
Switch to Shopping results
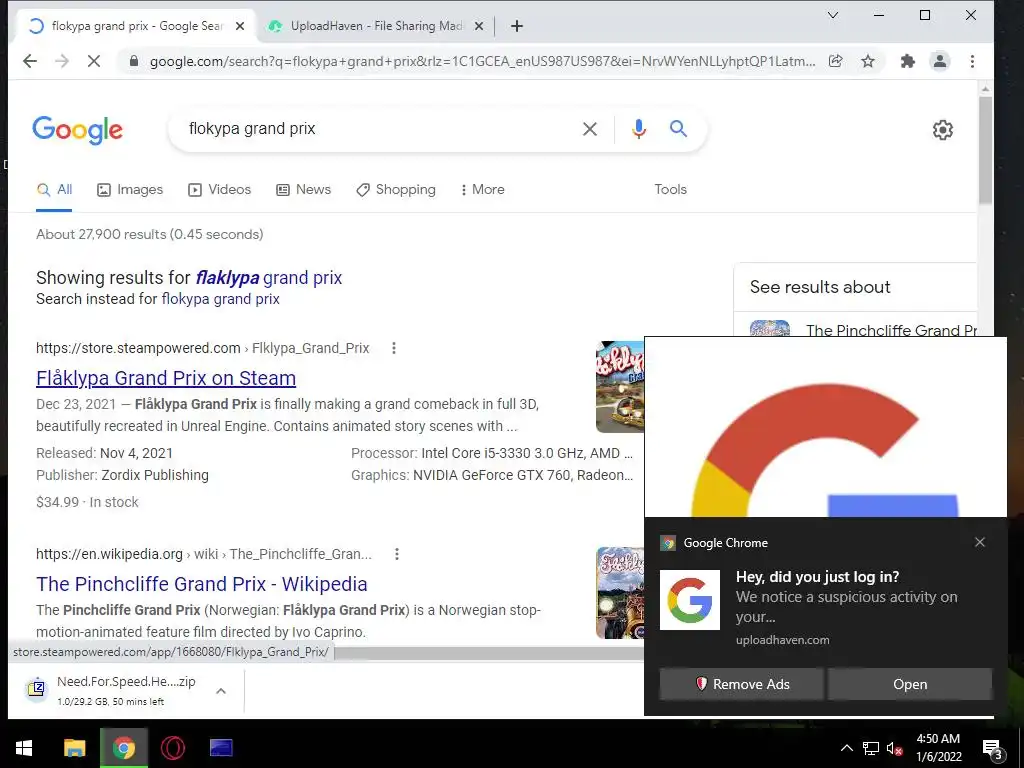tap(396, 189)
